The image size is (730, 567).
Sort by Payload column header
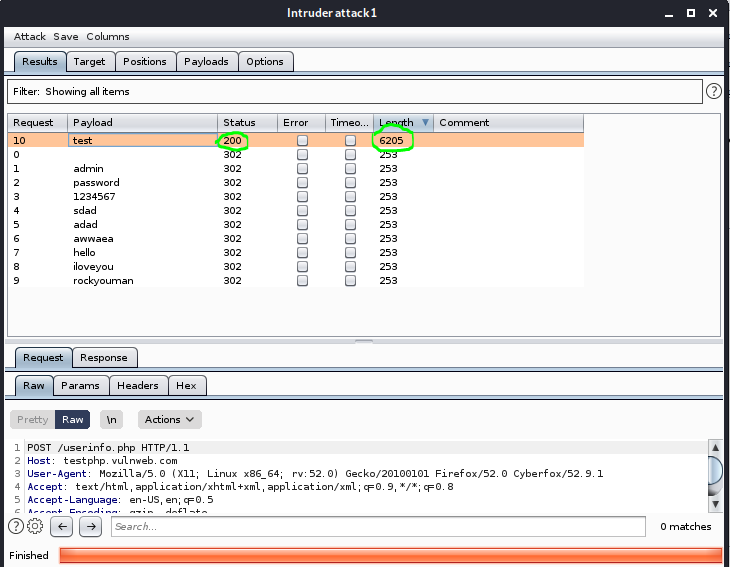(142, 122)
